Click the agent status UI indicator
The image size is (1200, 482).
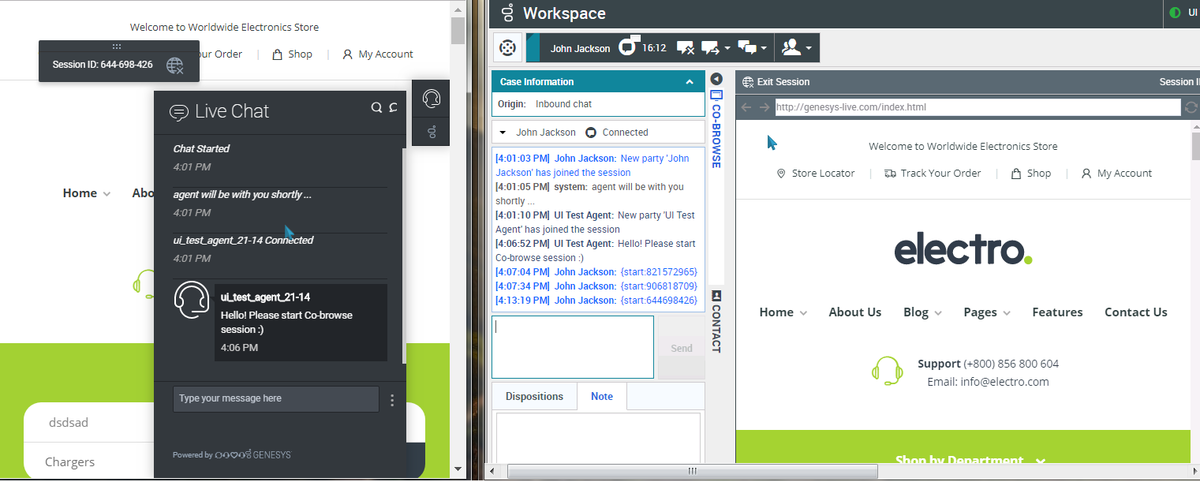coord(1175,13)
